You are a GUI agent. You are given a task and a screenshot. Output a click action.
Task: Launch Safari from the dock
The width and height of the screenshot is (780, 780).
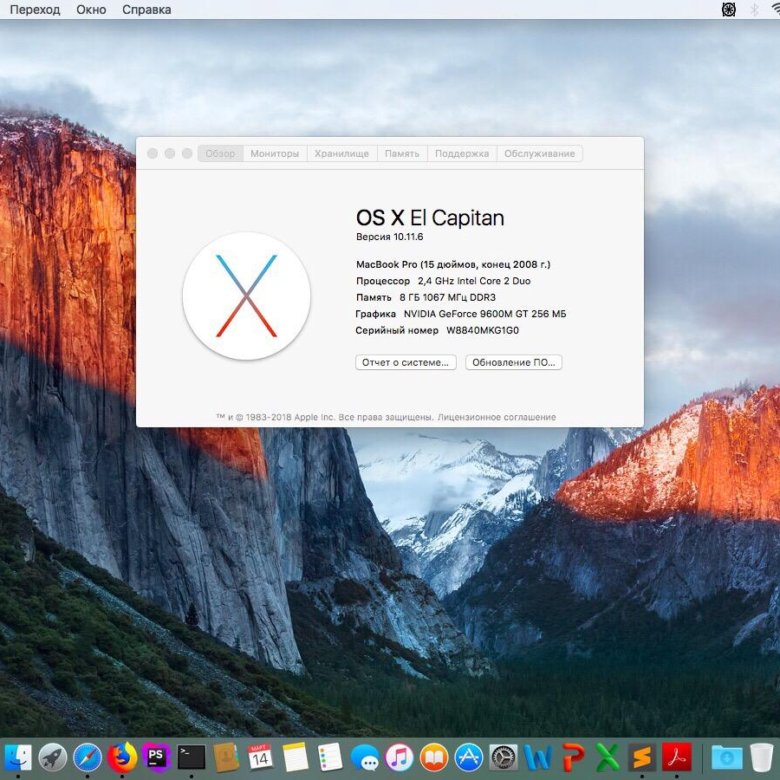pos(87,757)
